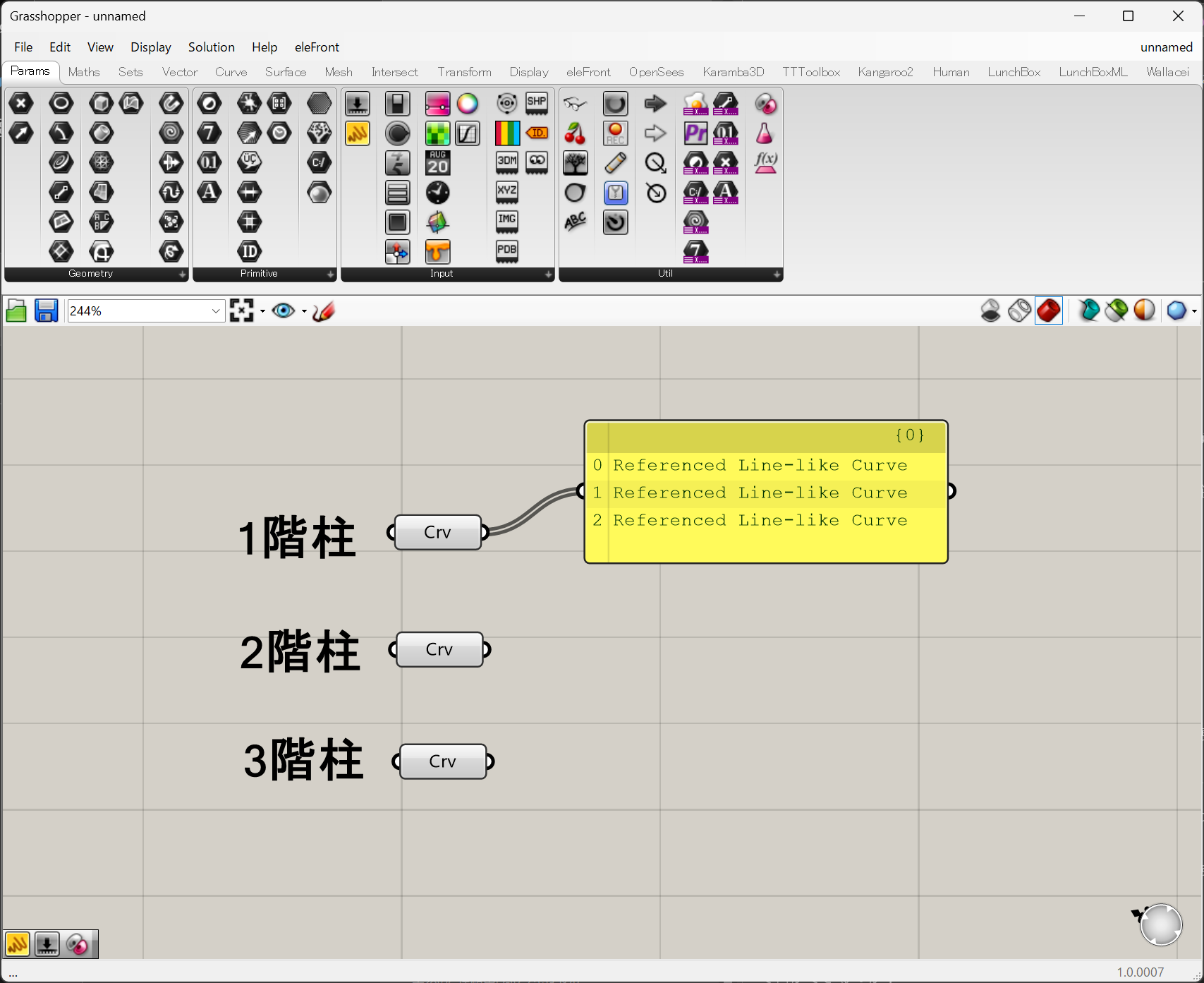Switch to wireframe preview mode
This screenshot has width=1204, height=983.
(1019, 310)
